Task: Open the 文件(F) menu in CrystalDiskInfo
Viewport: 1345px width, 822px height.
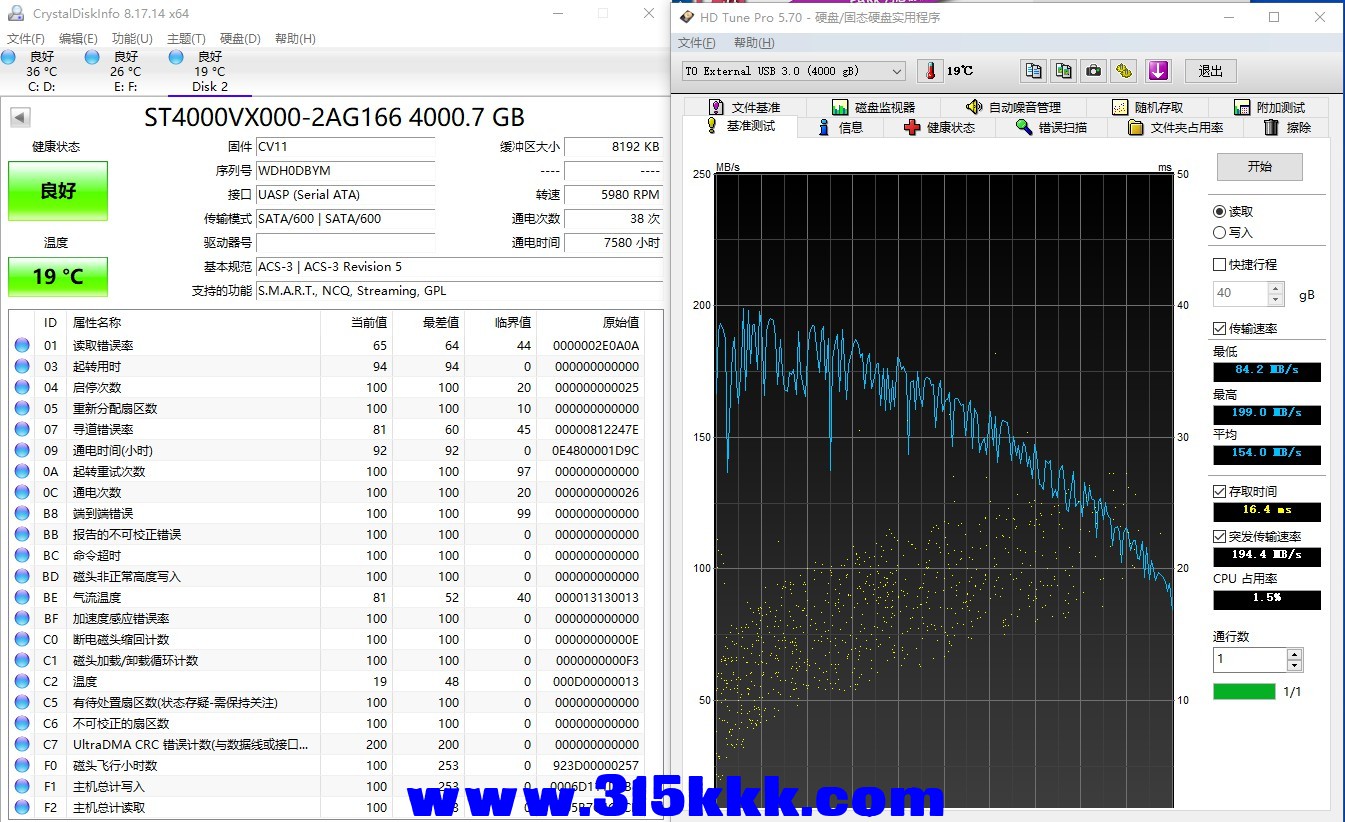Action: pyautogui.click(x=25, y=39)
